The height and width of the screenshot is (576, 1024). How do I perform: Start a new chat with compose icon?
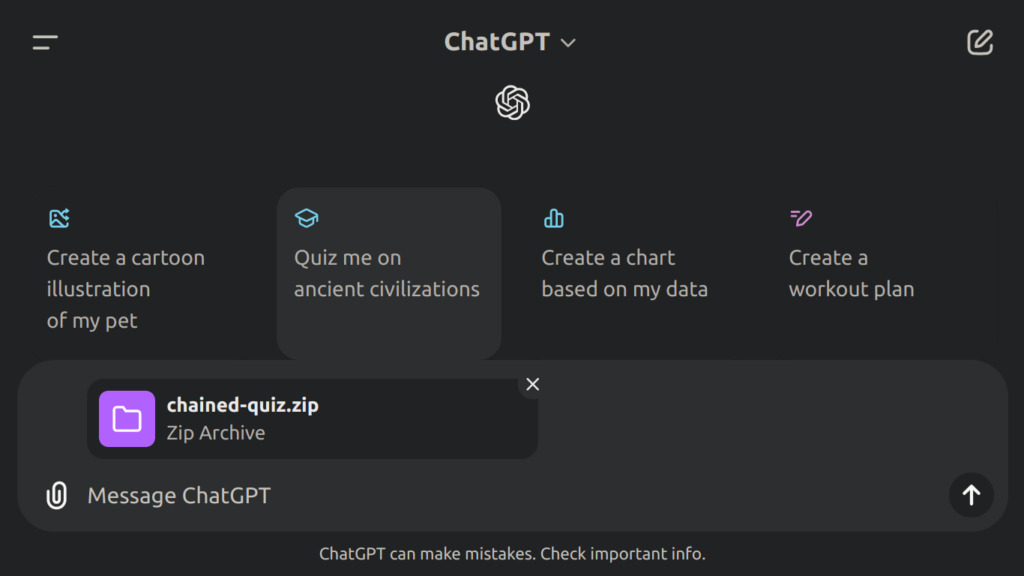(980, 42)
